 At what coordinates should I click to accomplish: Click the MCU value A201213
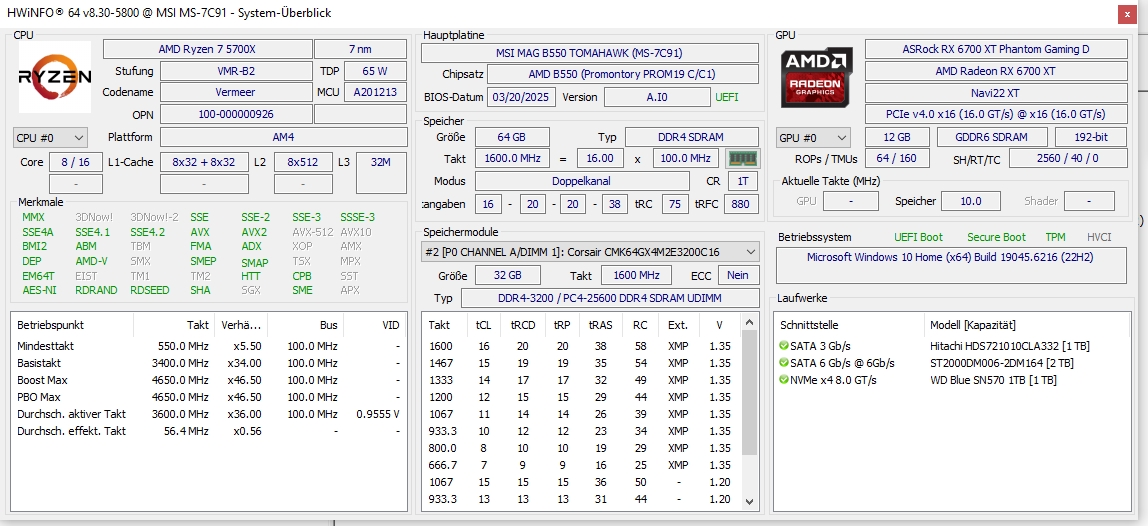[x=376, y=92]
